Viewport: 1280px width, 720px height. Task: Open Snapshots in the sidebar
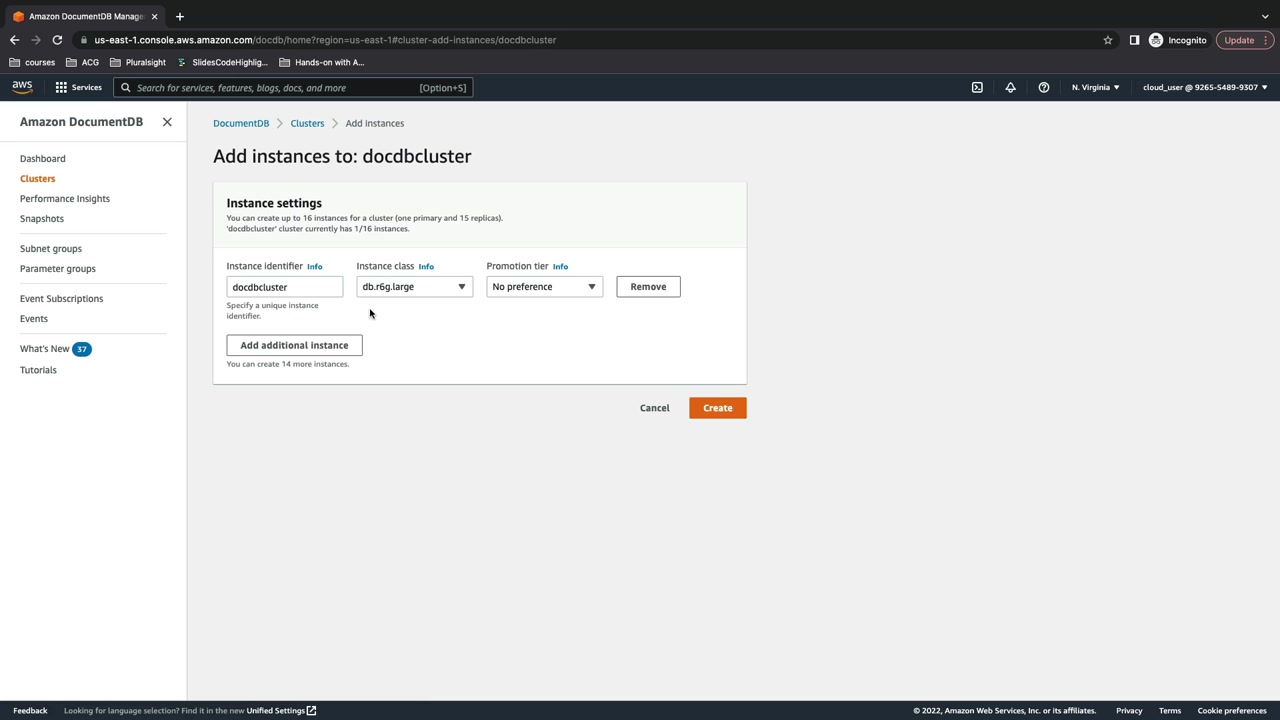click(x=42, y=219)
